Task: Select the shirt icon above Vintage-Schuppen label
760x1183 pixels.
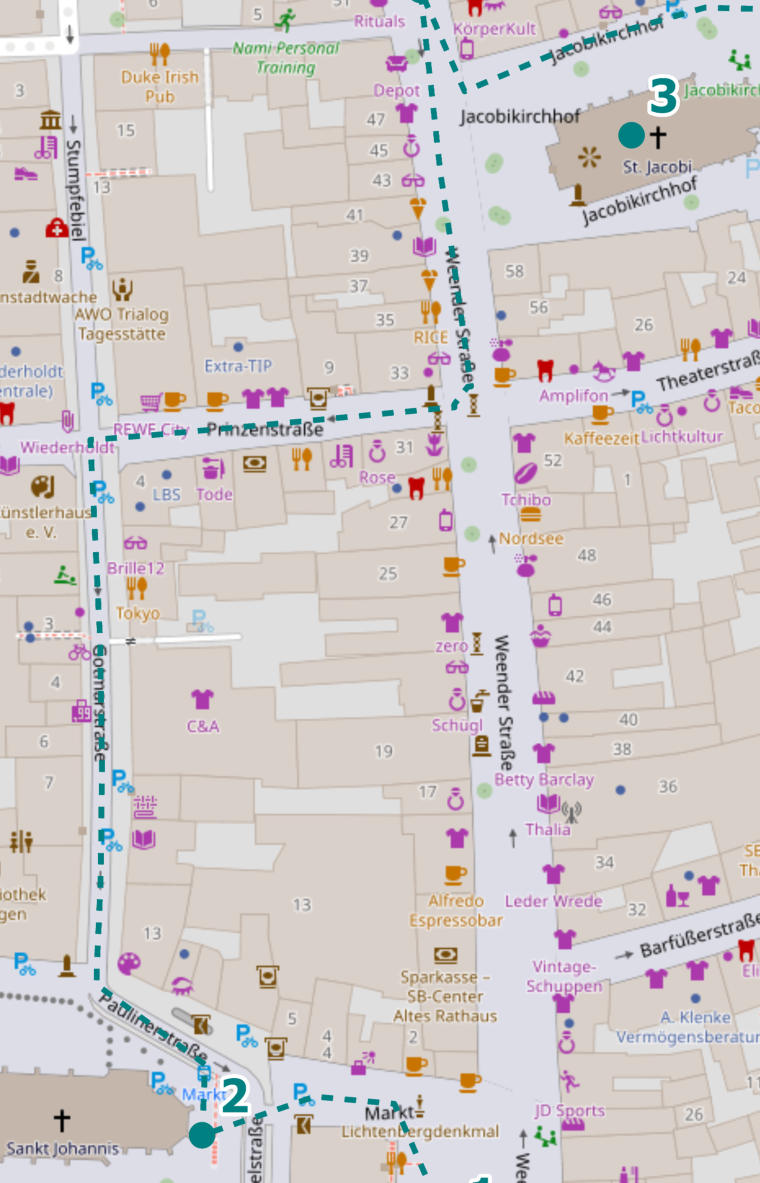Action: pyautogui.click(x=565, y=939)
